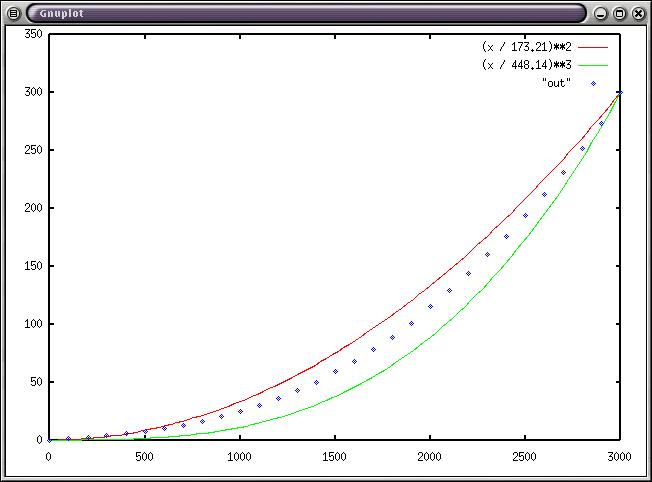The height and width of the screenshot is (482, 652).
Task: Minimize the Gnuplot window
Action: (600, 14)
